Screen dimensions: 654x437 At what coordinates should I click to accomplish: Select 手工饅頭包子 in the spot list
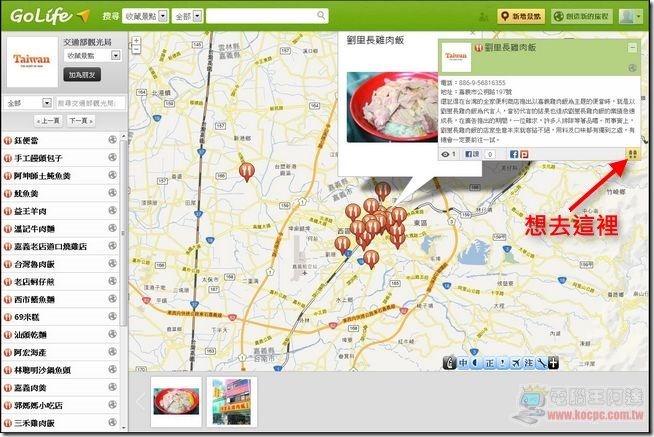pos(38,158)
